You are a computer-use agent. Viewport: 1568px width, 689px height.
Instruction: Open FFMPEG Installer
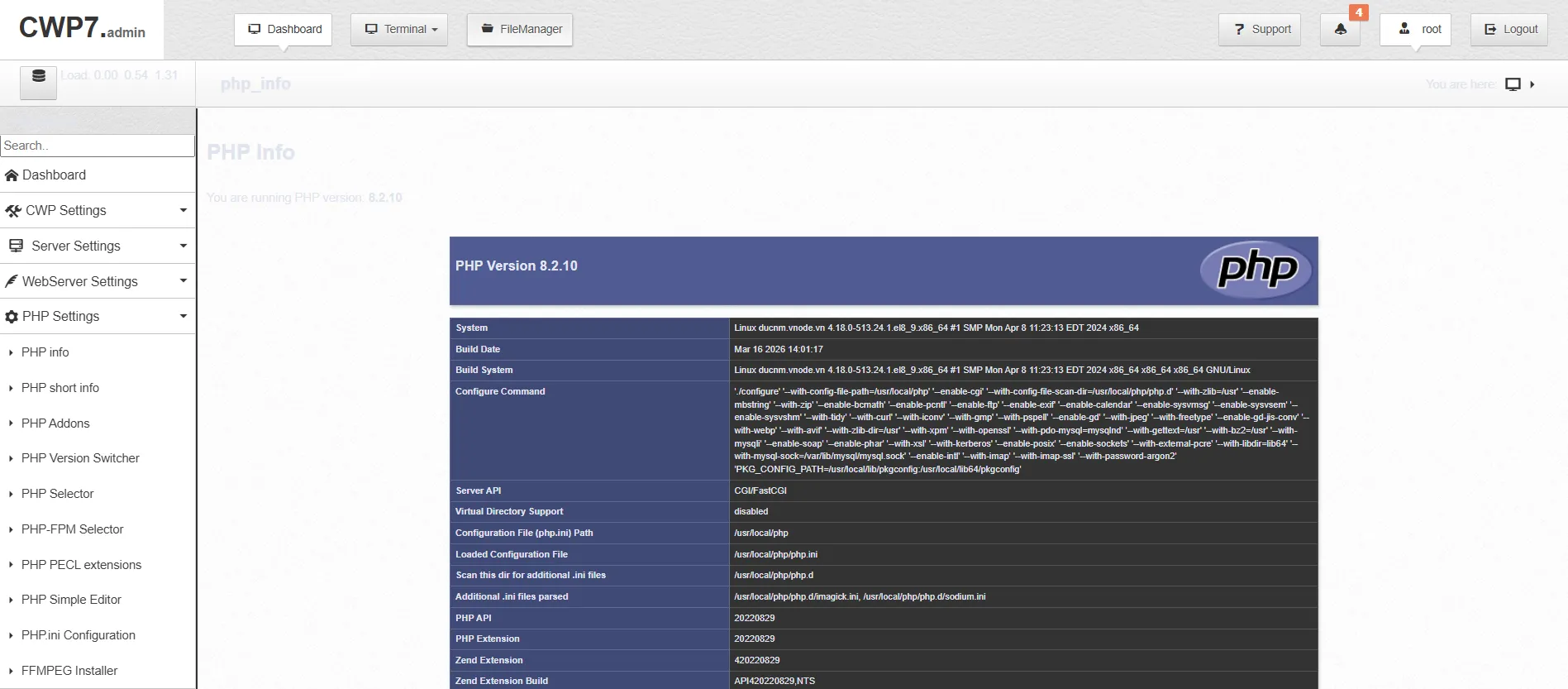69,671
